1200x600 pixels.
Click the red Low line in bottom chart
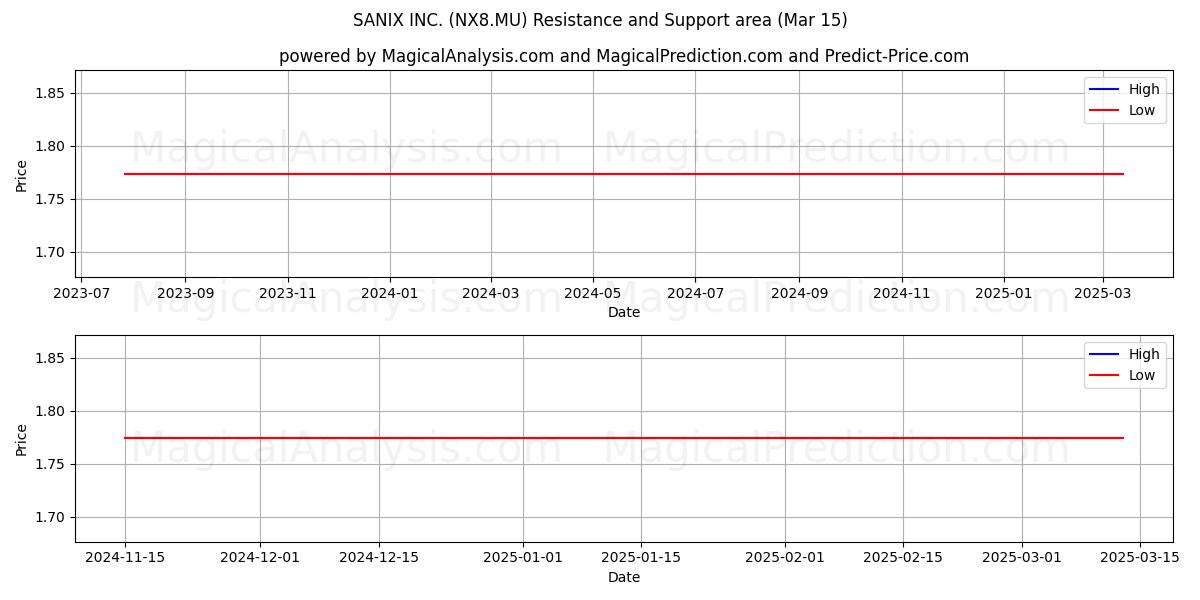tap(624, 438)
